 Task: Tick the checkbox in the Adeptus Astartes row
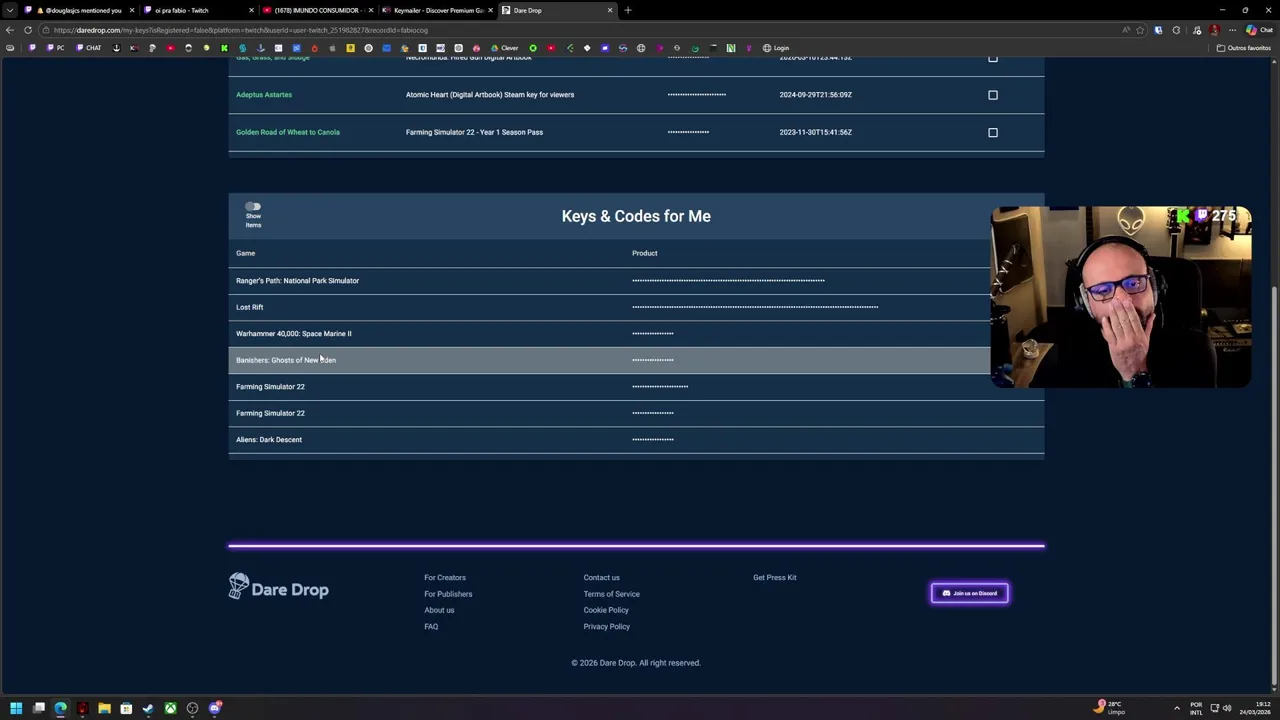tap(993, 95)
